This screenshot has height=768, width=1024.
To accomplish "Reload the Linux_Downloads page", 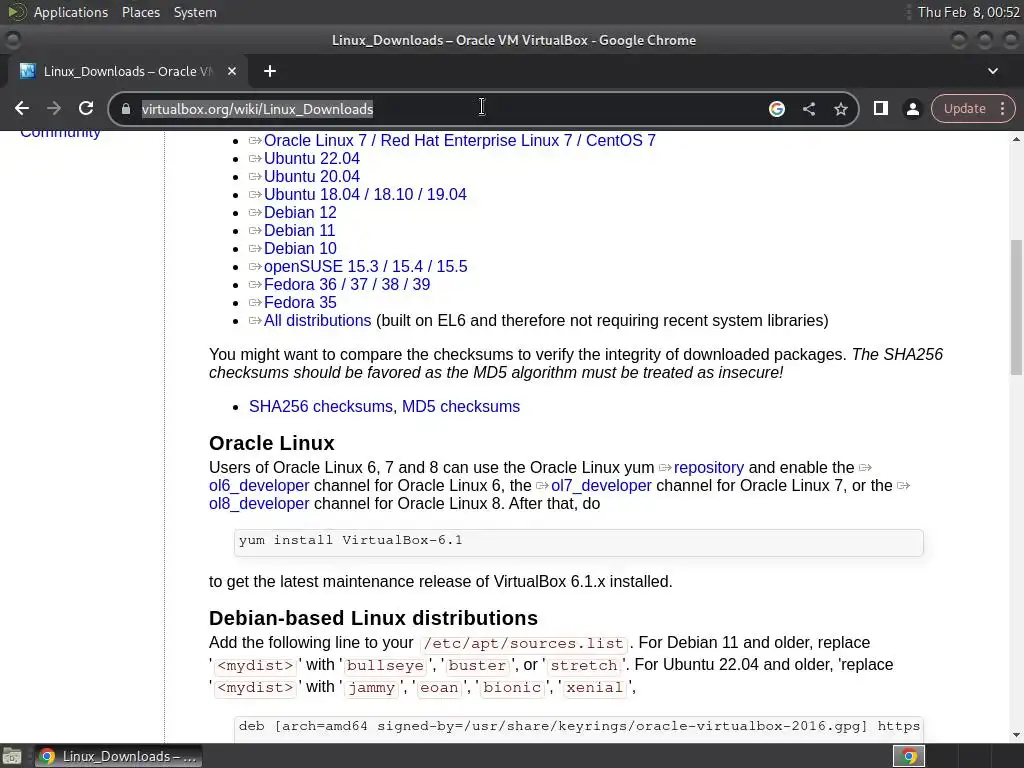I will click(x=86, y=108).
